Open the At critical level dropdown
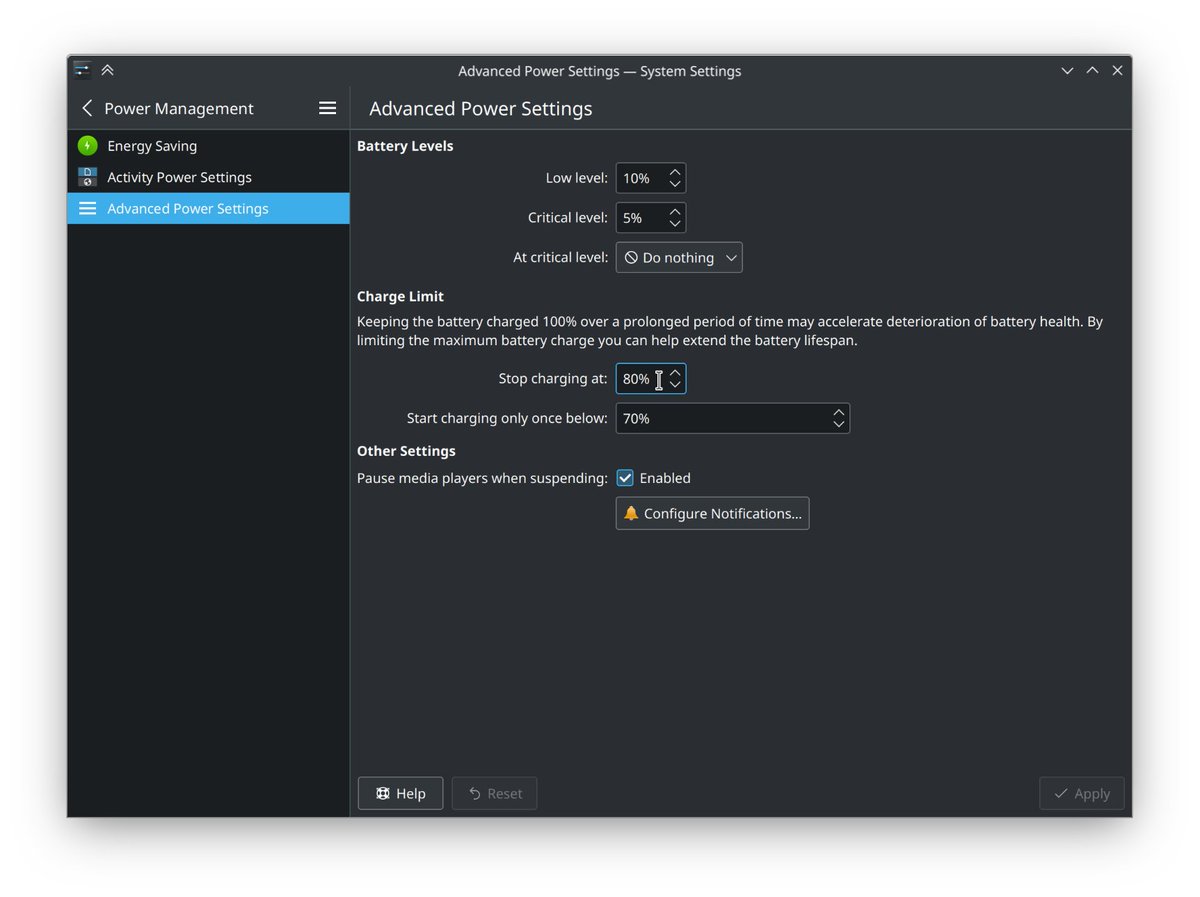 click(x=679, y=257)
